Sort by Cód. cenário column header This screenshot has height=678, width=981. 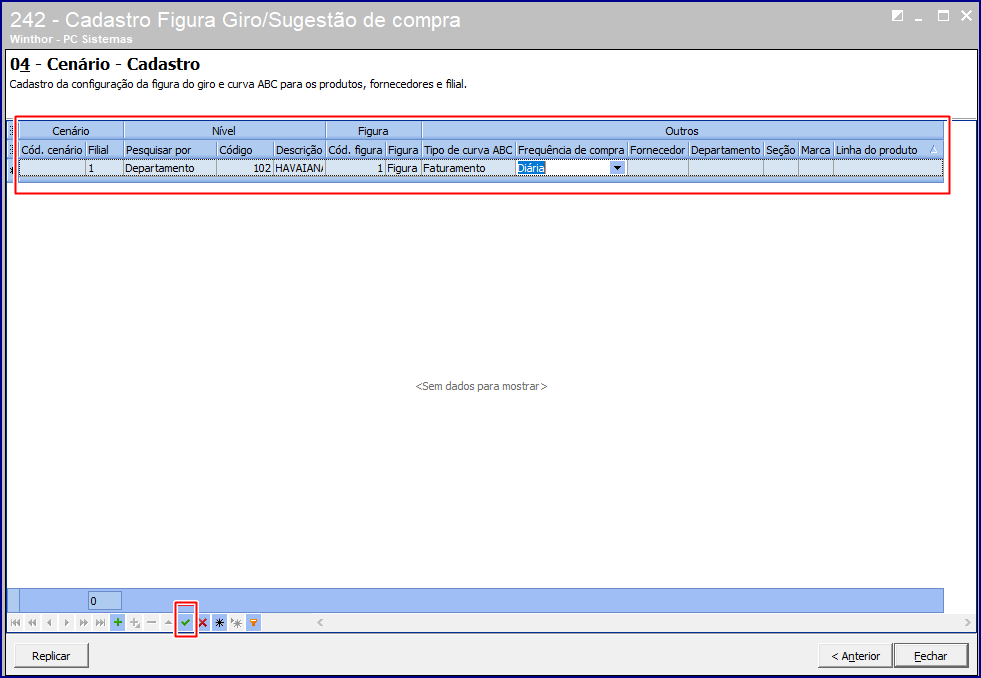tap(52, 150)
